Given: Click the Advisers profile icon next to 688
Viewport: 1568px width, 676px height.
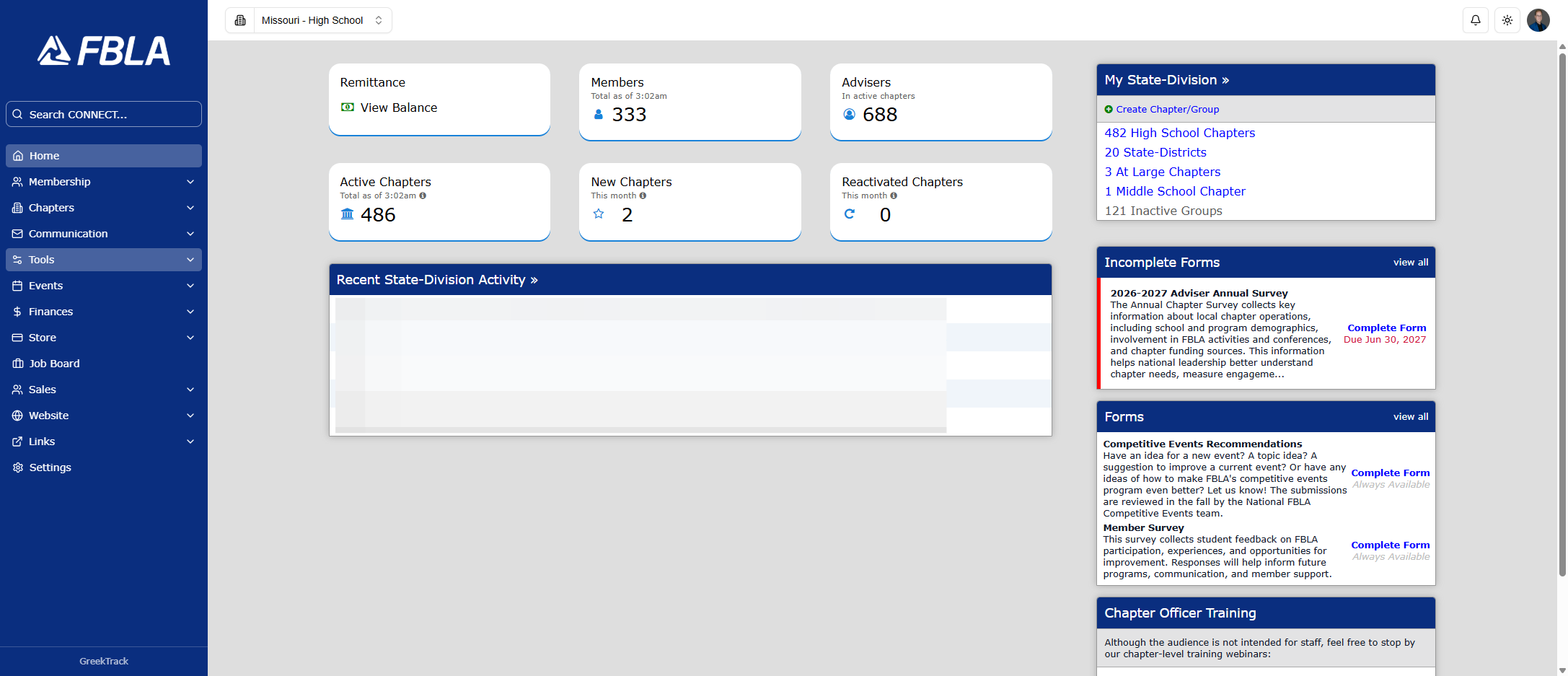Looking at the screenshot, I should tap(849, 114).
